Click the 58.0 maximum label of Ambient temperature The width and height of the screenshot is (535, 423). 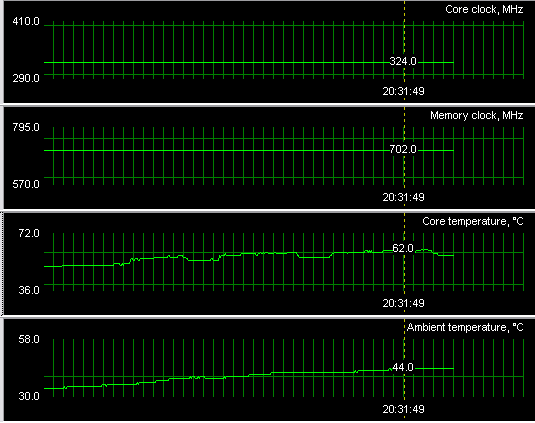[x=29, y=339]
